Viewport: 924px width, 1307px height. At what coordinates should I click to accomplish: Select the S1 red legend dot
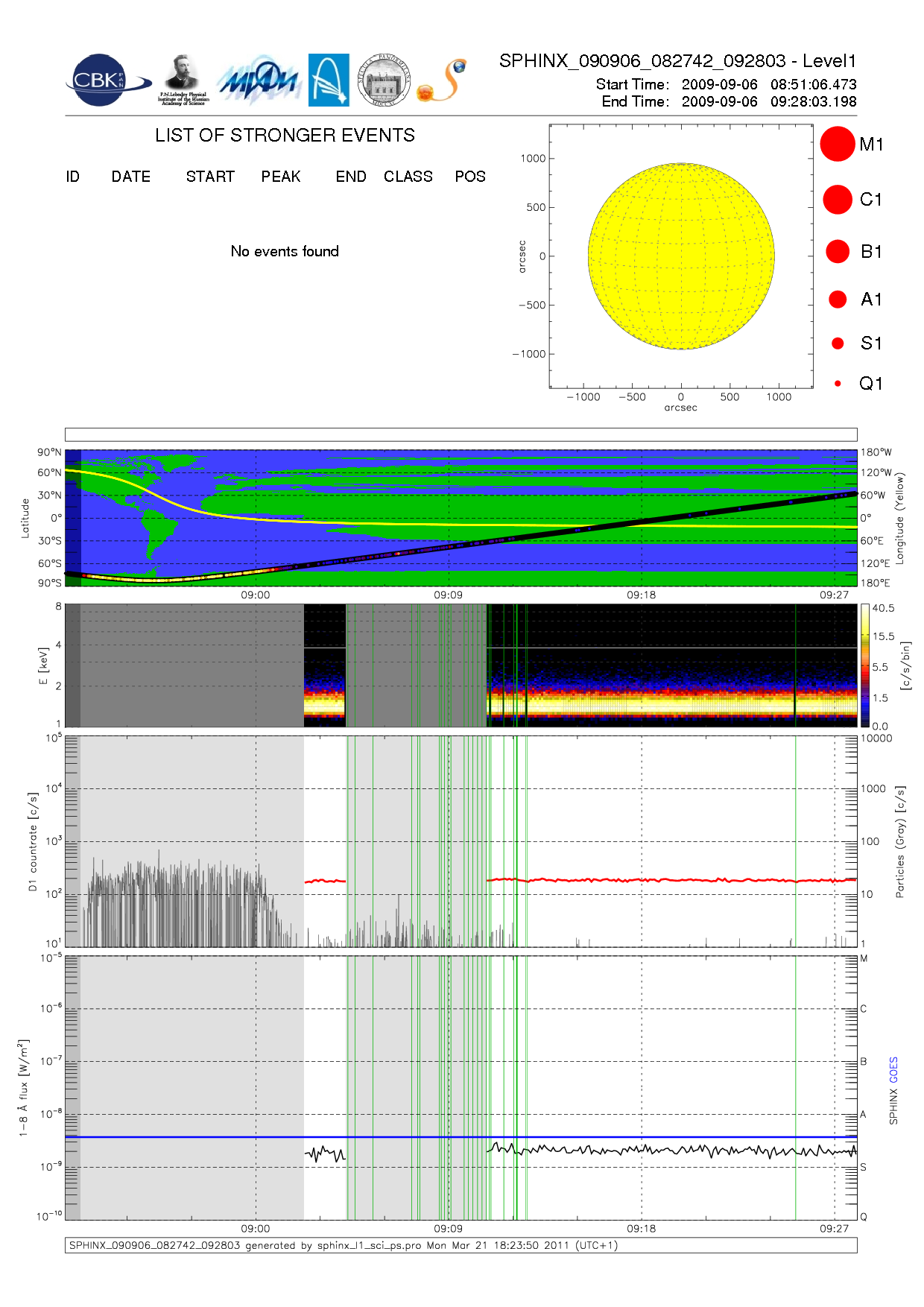838,344
